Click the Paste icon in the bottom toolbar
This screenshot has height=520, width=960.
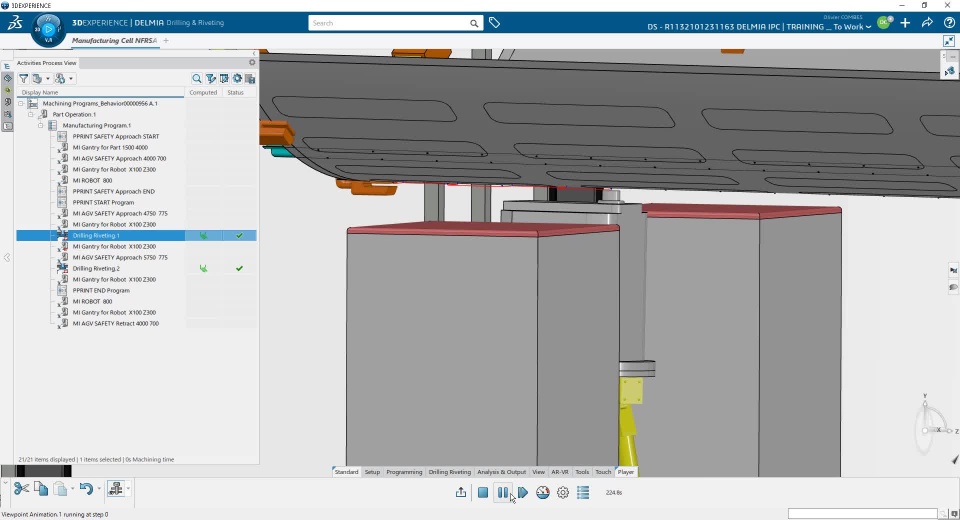60,489
